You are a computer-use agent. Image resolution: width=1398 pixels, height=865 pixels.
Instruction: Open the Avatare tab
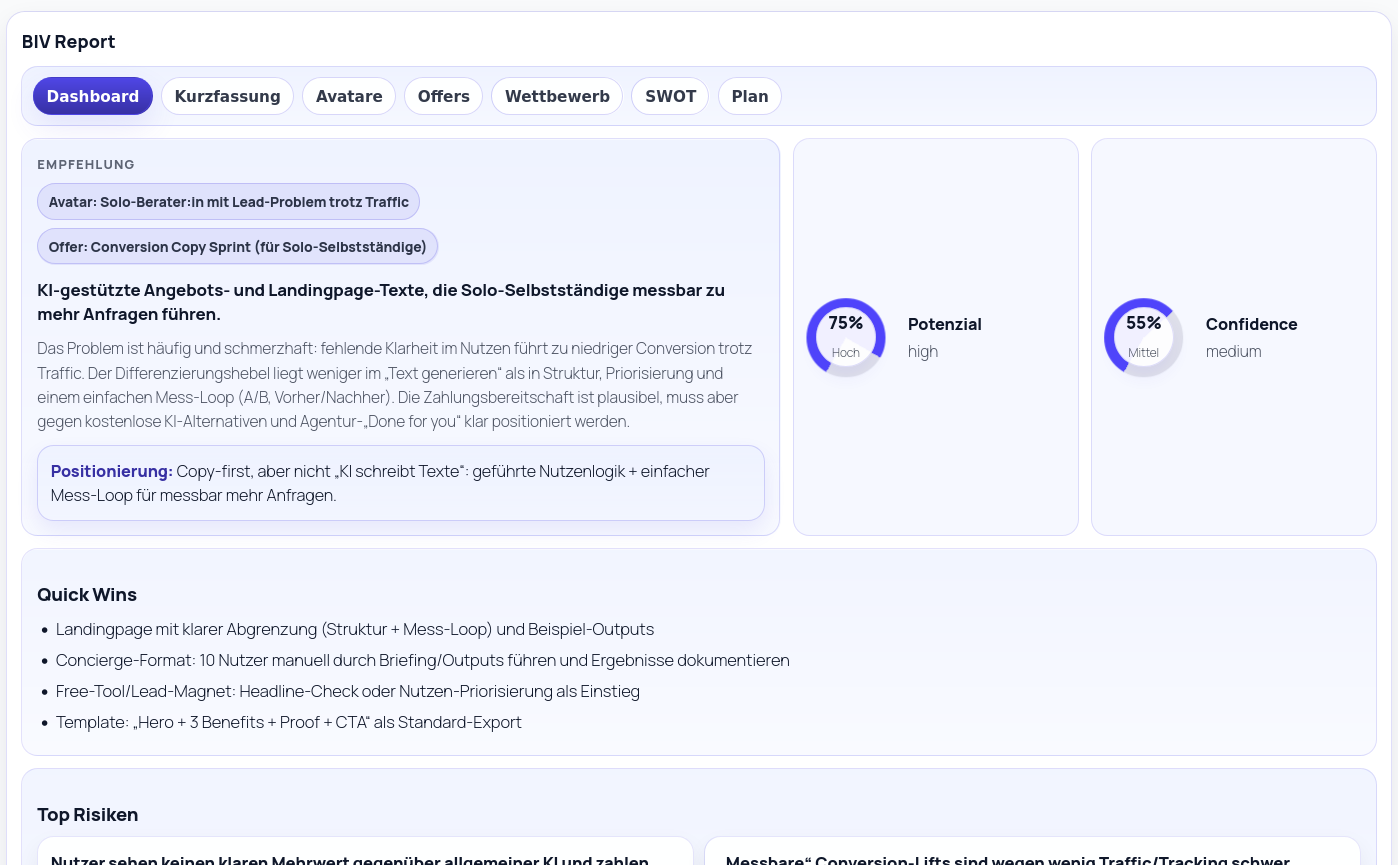[x=348, y=96]
